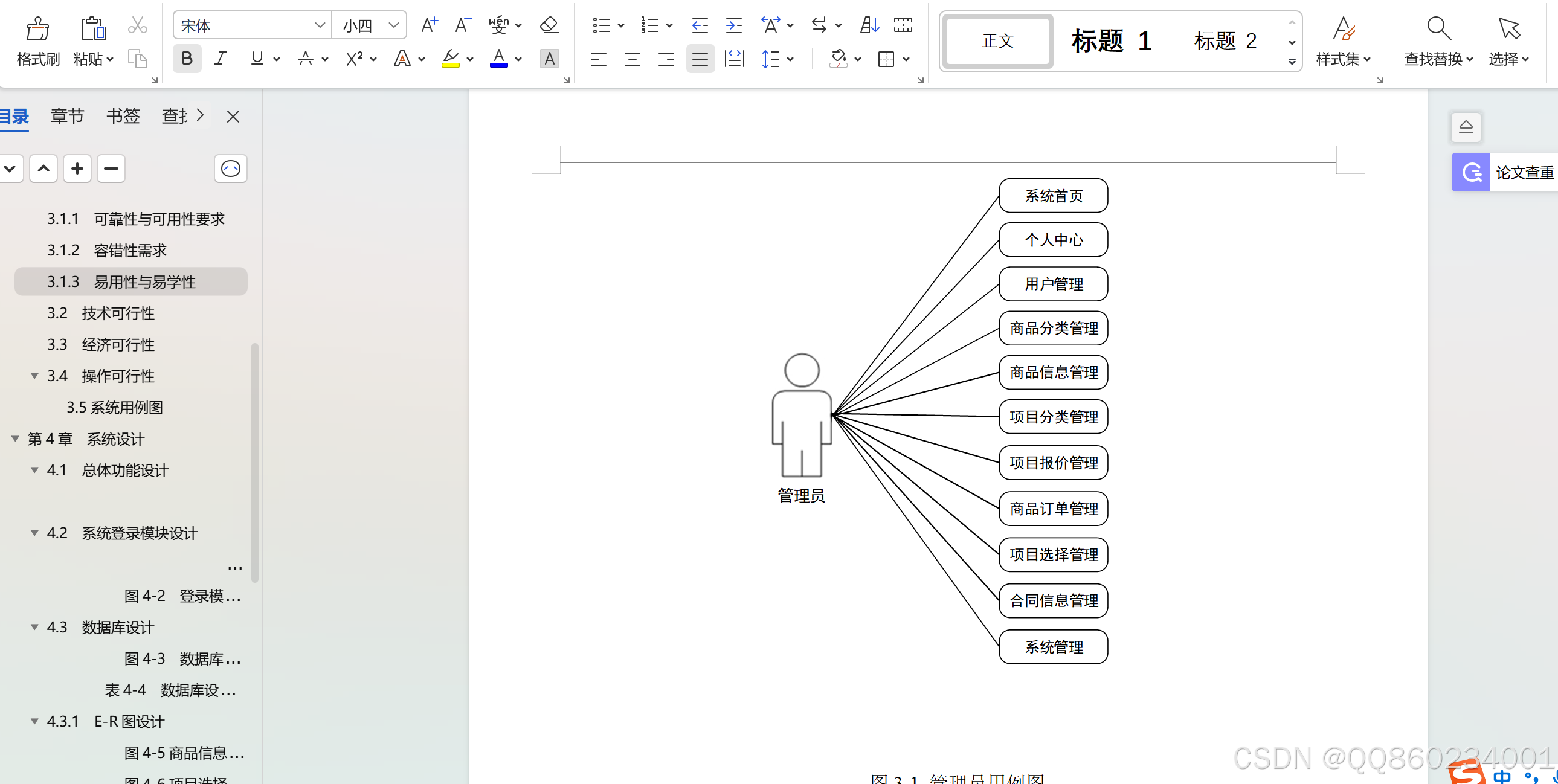This screenshot has height=784, width=1558.
Task: Toggle italic formatting
Action: pyautogui.click(x=221, y=59)
